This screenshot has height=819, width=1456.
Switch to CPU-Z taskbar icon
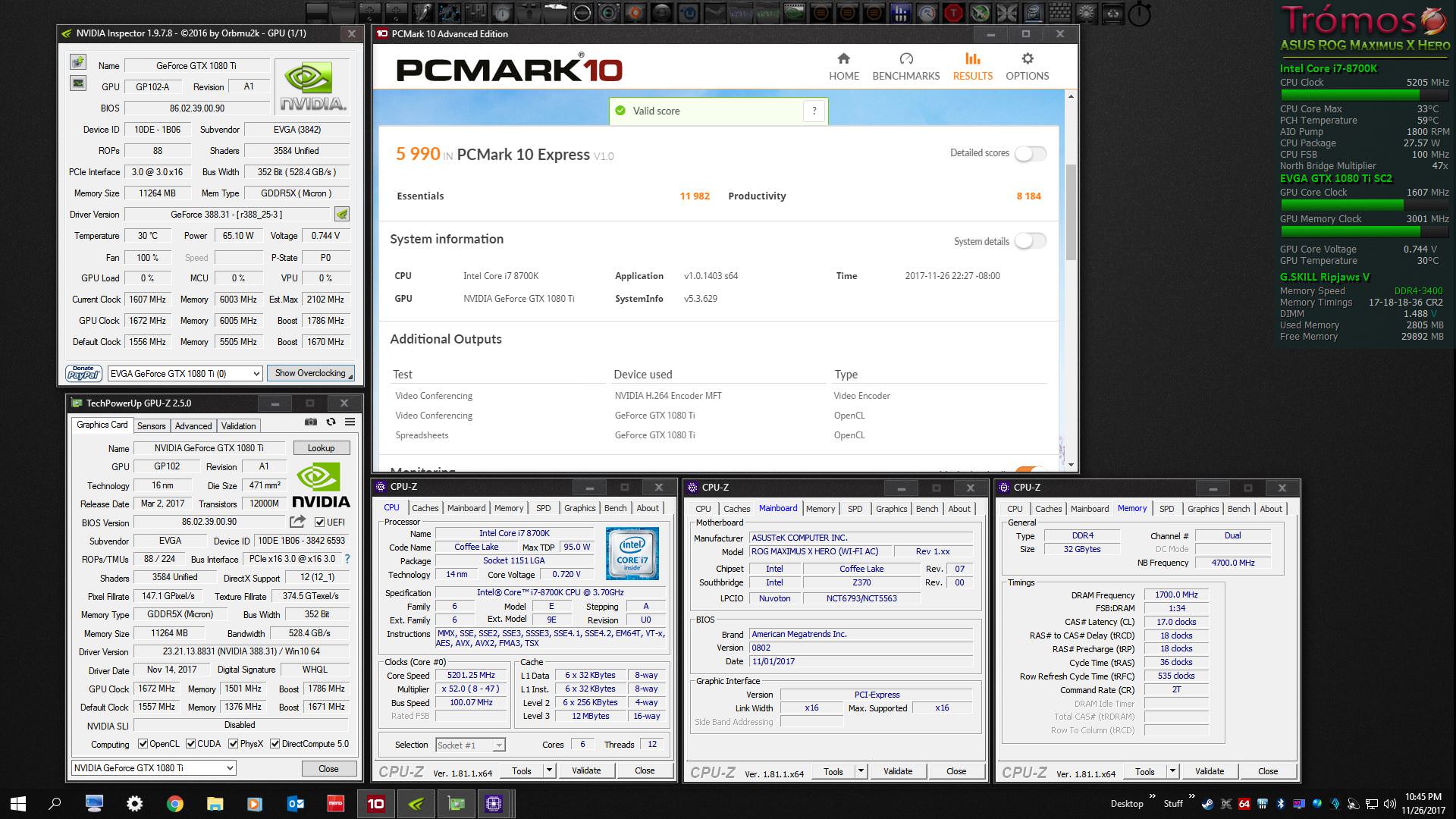pyautogui.click(x=494, y=804)
